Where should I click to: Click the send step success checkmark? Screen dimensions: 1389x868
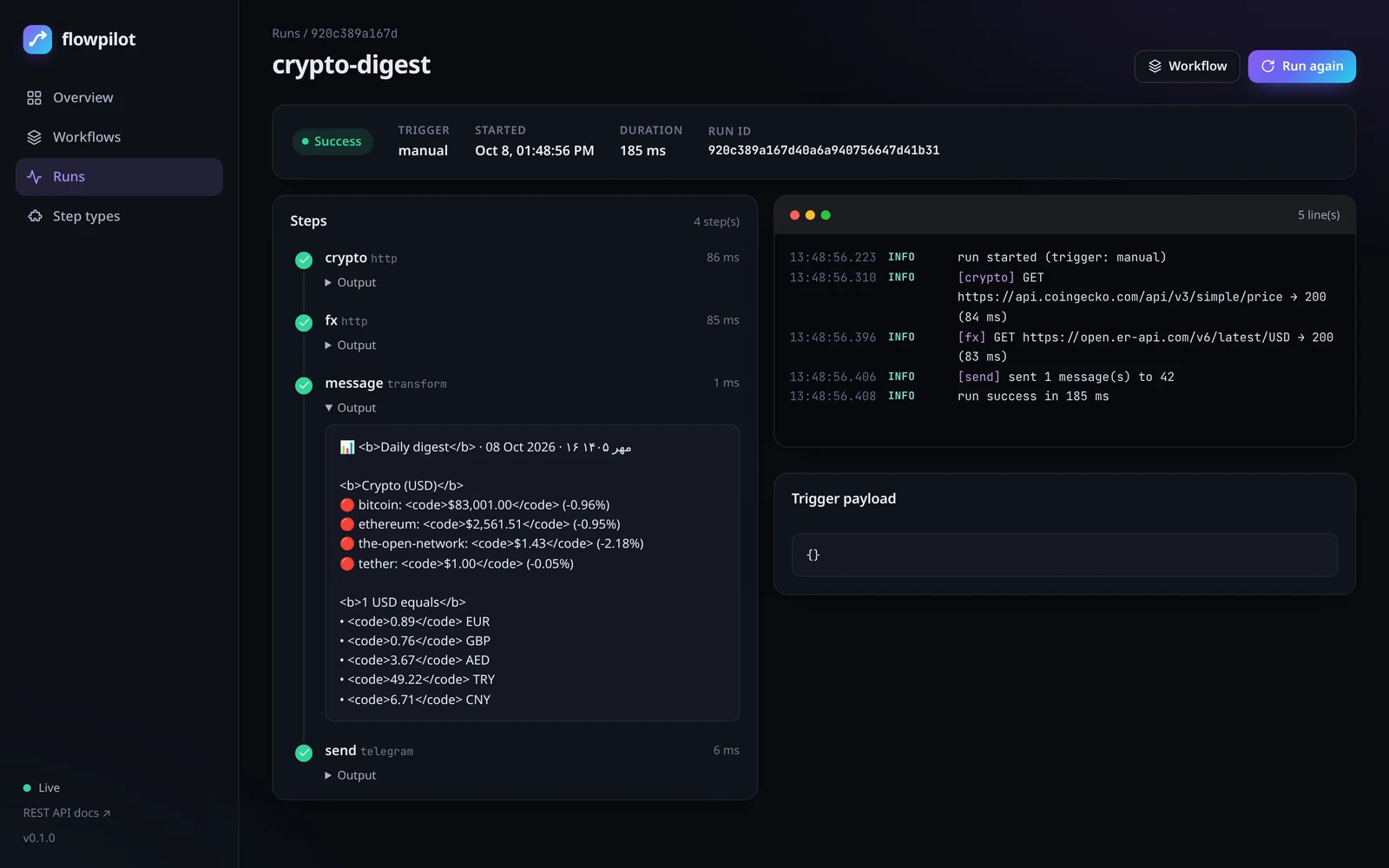304,753
